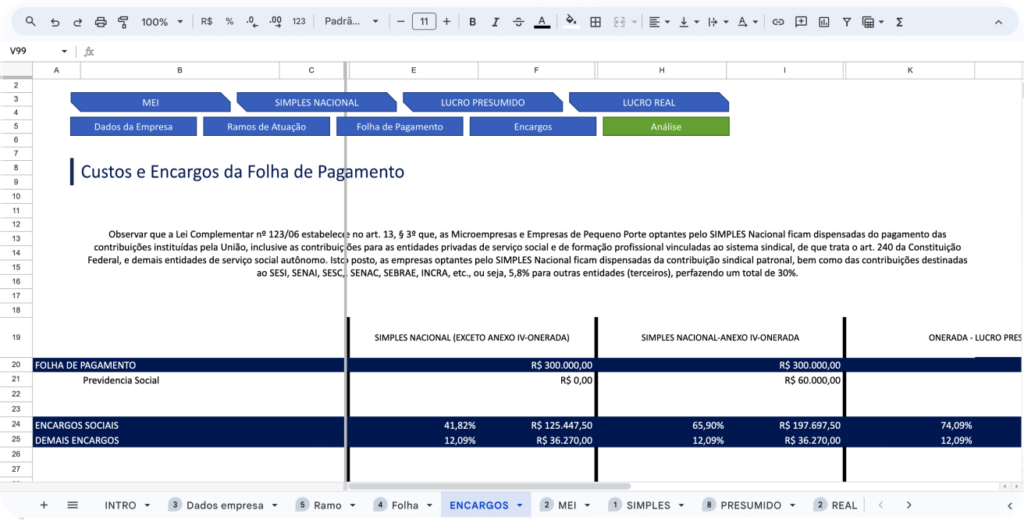1024x521 pixels.
Task: Open zoom level 100% dropdown
Action: click(x=162, y=22)
